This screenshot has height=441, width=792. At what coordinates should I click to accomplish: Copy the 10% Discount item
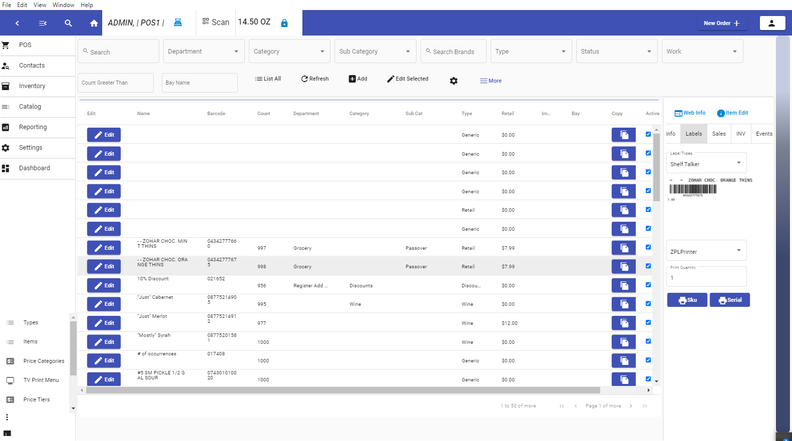[x=624, y=285]
